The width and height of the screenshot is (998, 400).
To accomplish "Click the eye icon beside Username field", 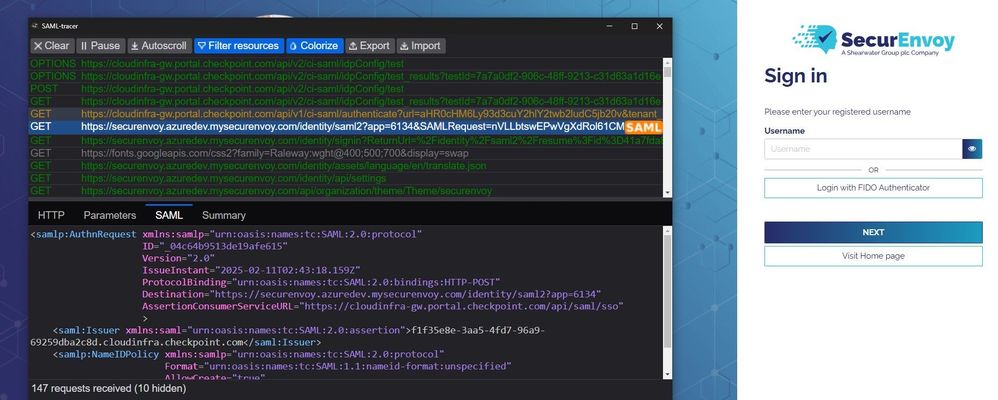I will tap(972, 149).
